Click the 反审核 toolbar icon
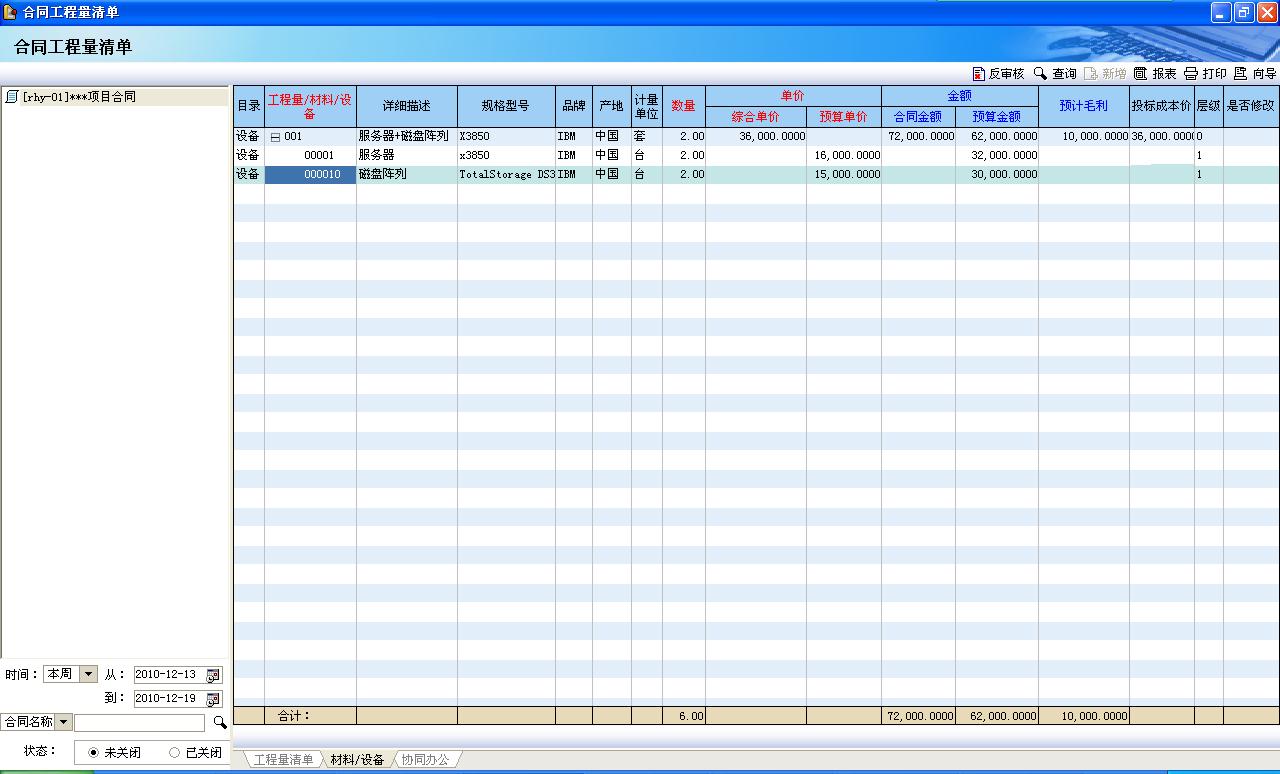 point(979,74)
